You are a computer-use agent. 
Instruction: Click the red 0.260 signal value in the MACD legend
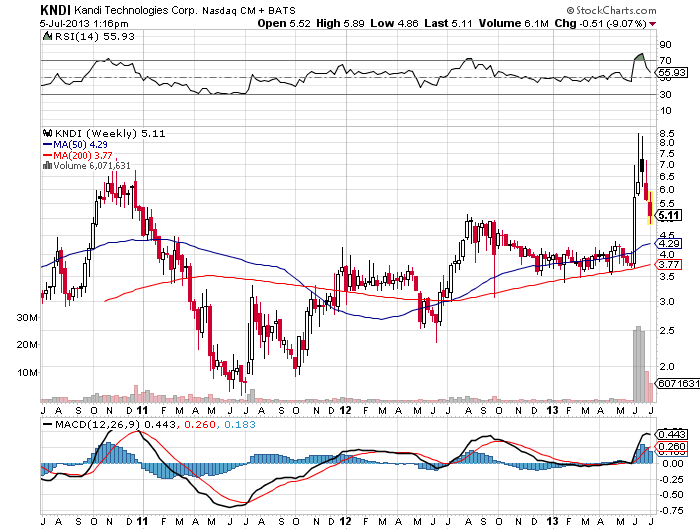(200, 424)
